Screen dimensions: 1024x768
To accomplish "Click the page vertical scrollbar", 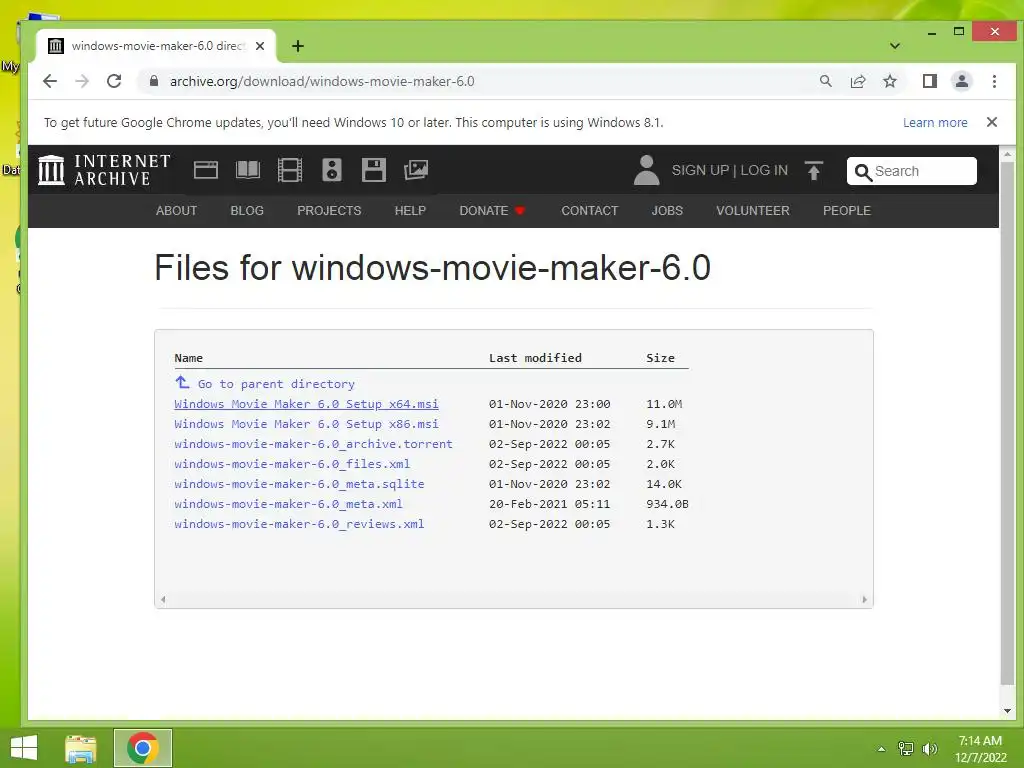I will tap(1007, 422).
